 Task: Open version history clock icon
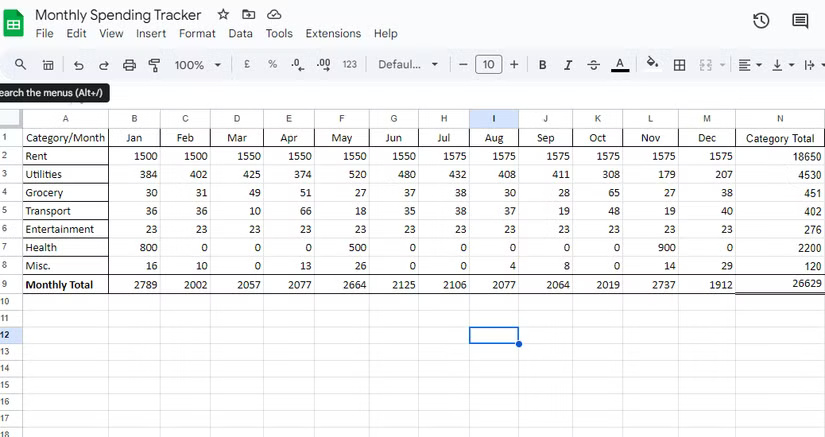(x=761, y=21)
